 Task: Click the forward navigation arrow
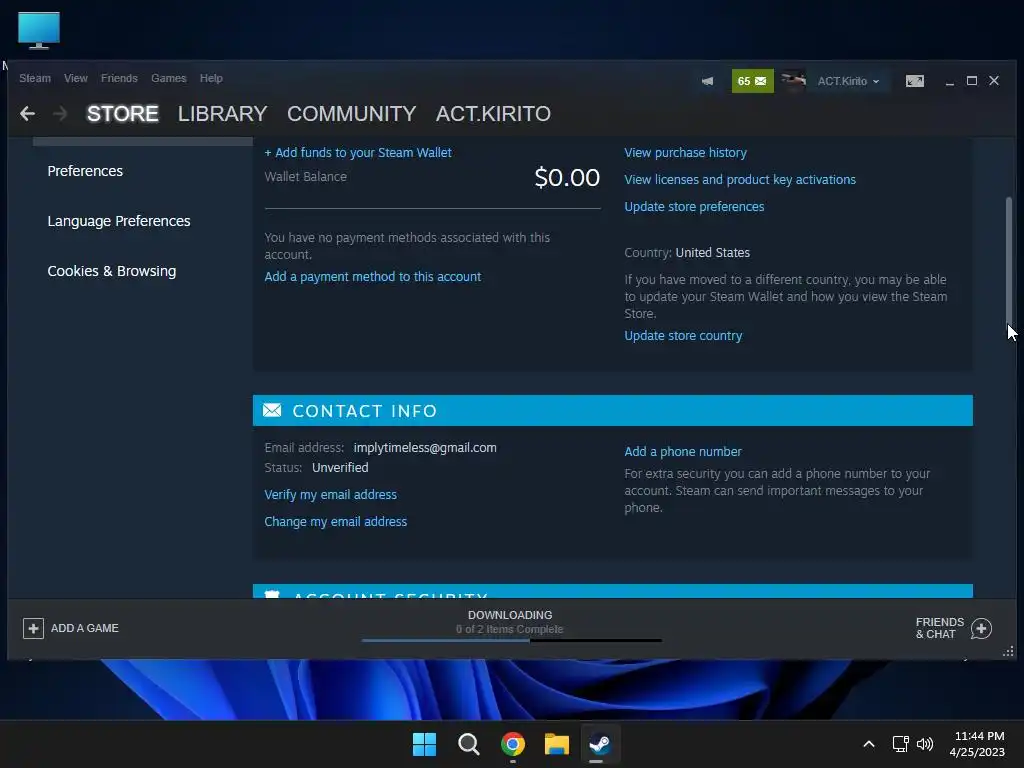tap(60, 114)
